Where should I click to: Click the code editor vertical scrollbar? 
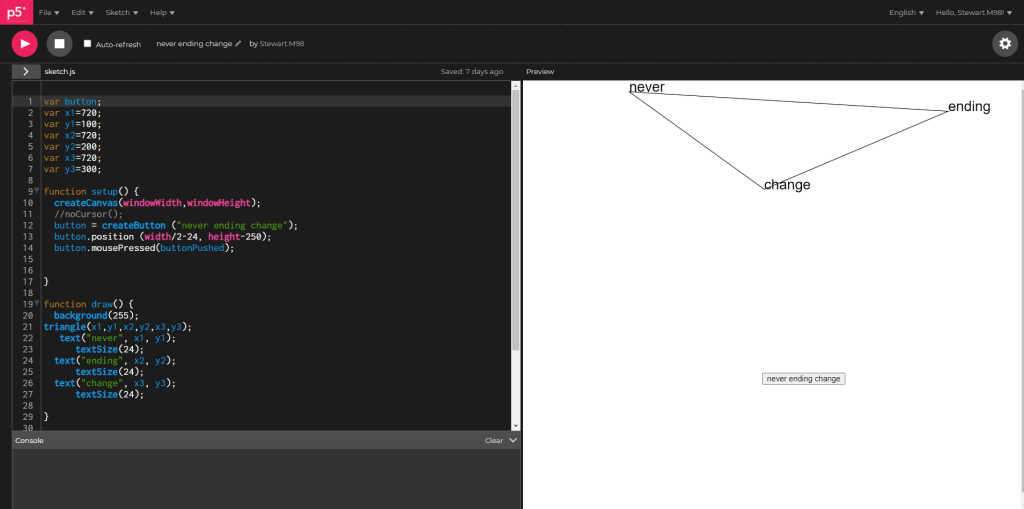[516, 220]
